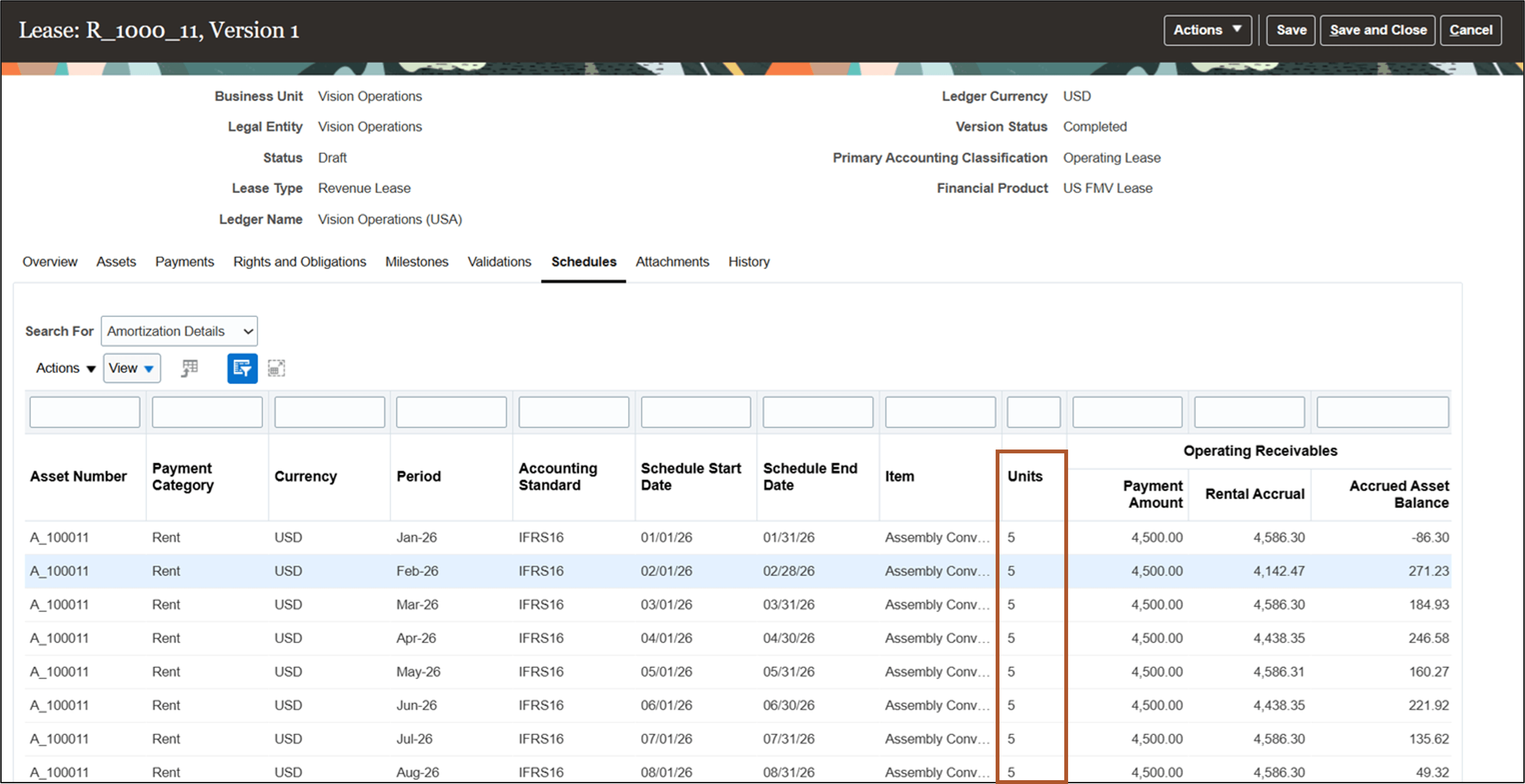
Task: Click the Asset Number column header
Action: 78,476
